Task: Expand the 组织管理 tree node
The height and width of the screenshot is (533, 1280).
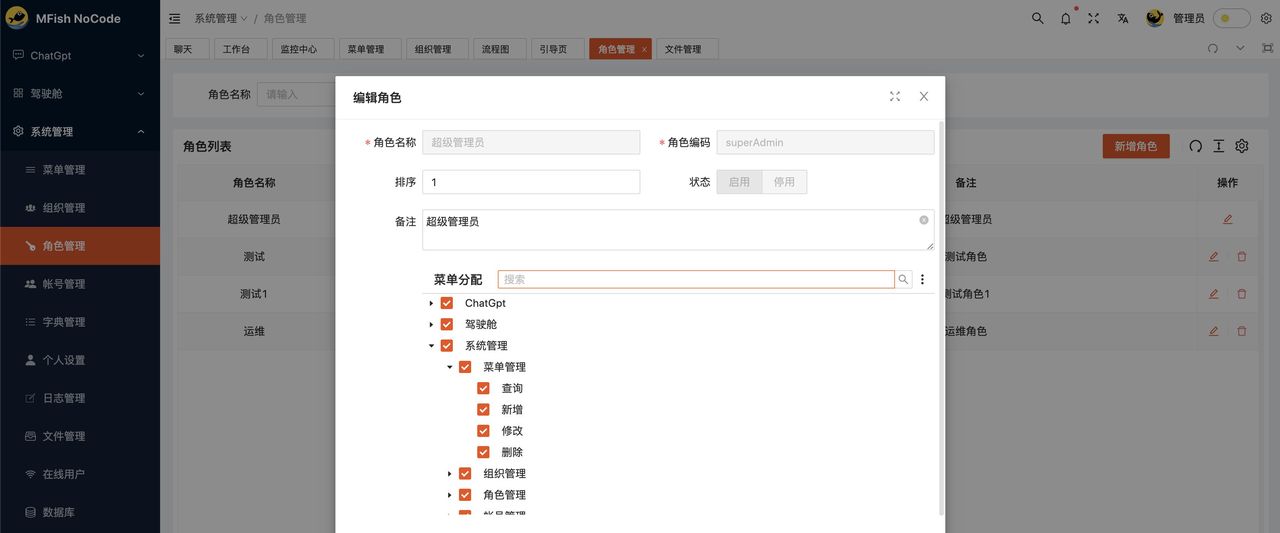Action: [x=450, y=474]
